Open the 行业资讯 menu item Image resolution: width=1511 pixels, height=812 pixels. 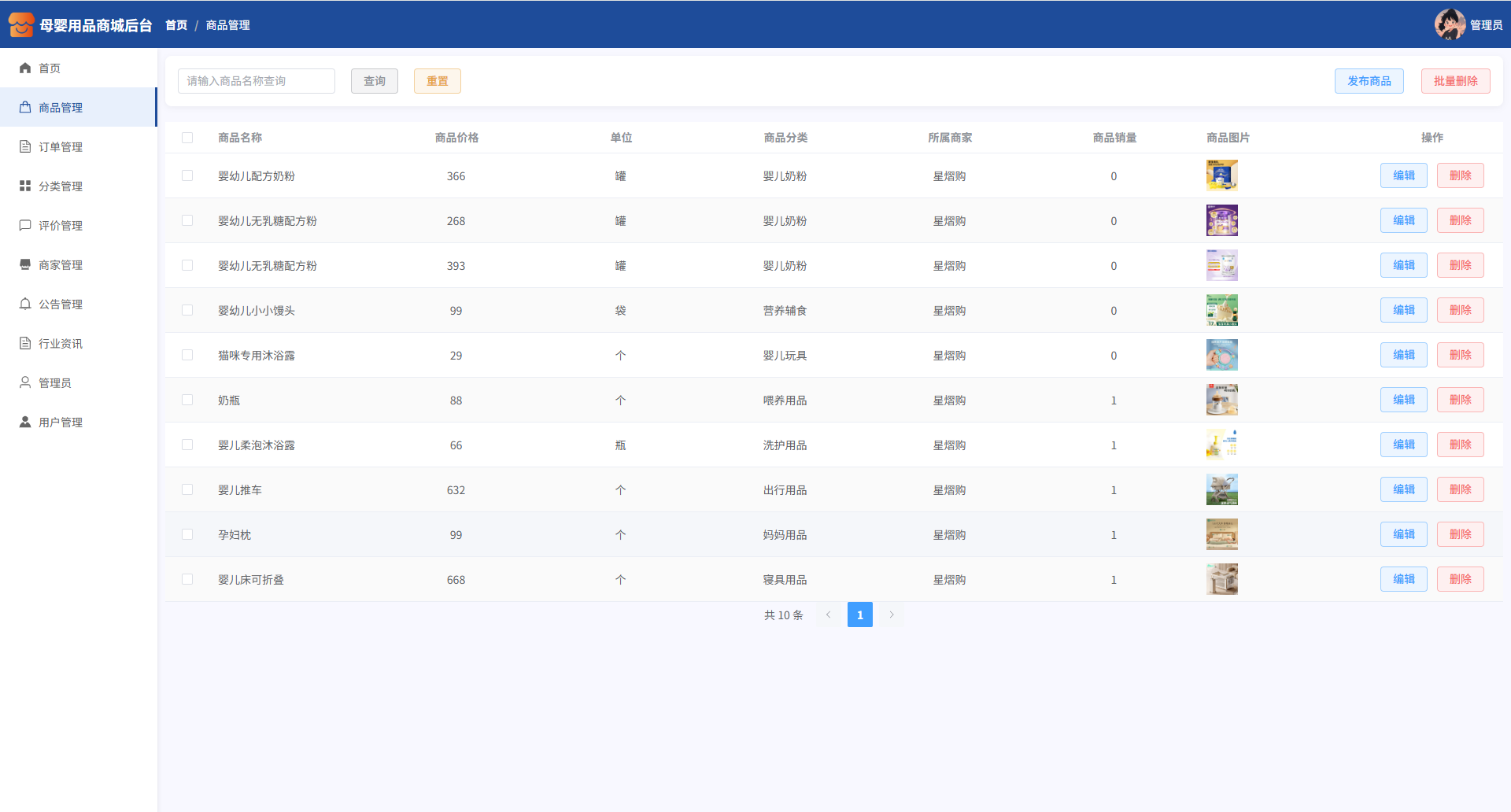[x=61, y=344]
